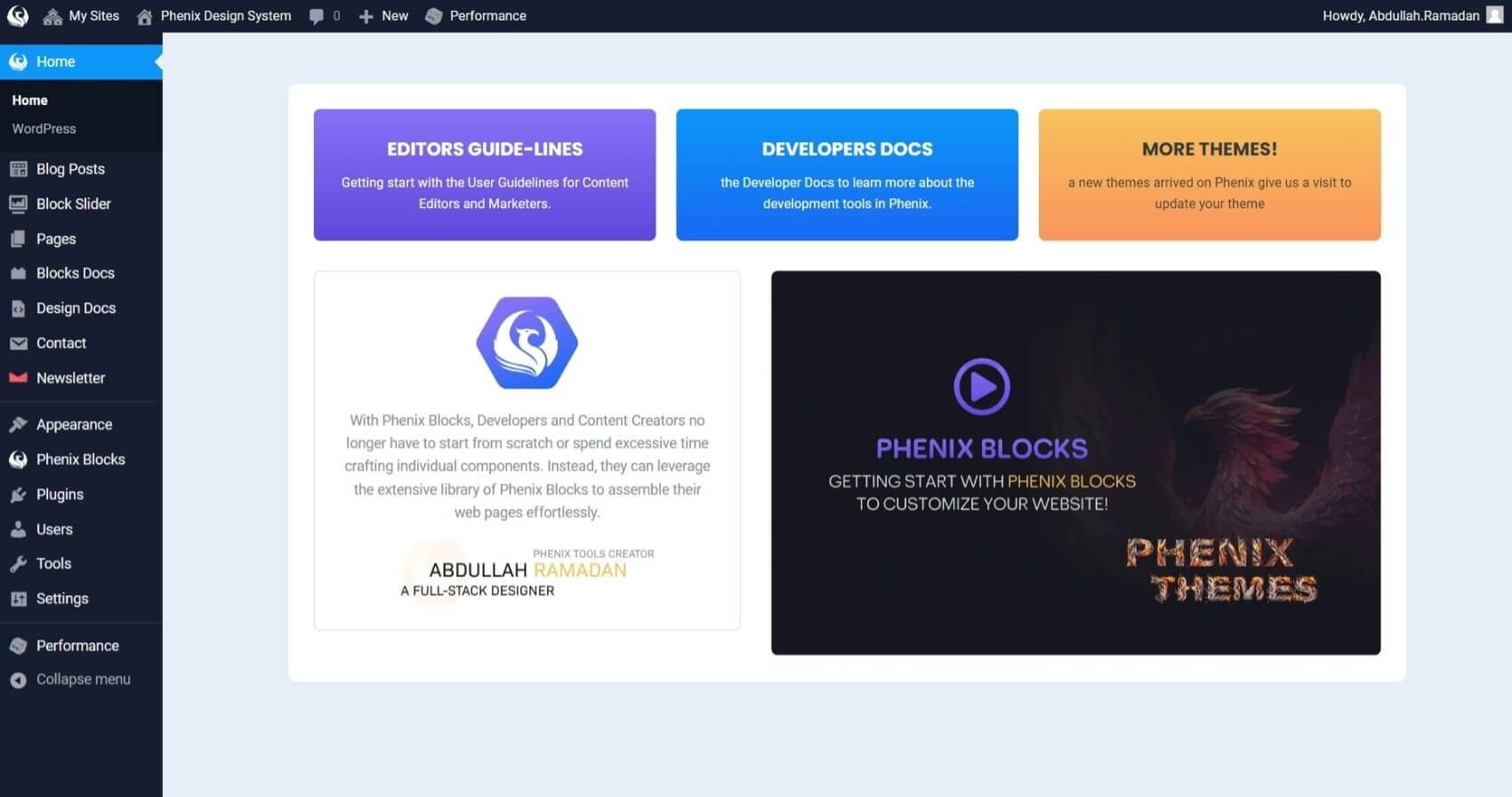Click the house icon beside Phenix Design System
This screenshot has height=797, width=1512.
144,16
